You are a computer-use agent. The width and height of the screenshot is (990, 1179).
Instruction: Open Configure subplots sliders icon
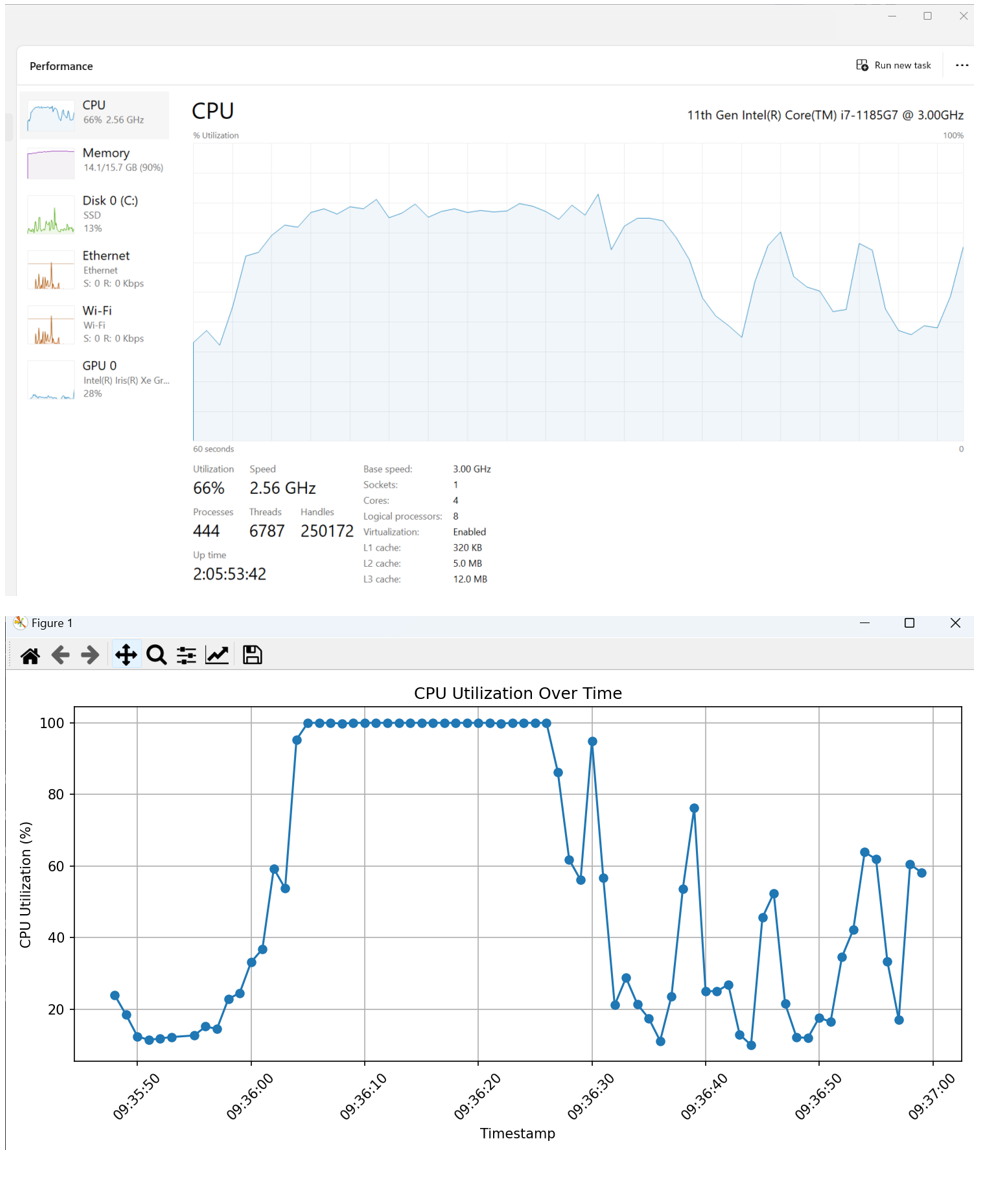click(x=186, y=656)
